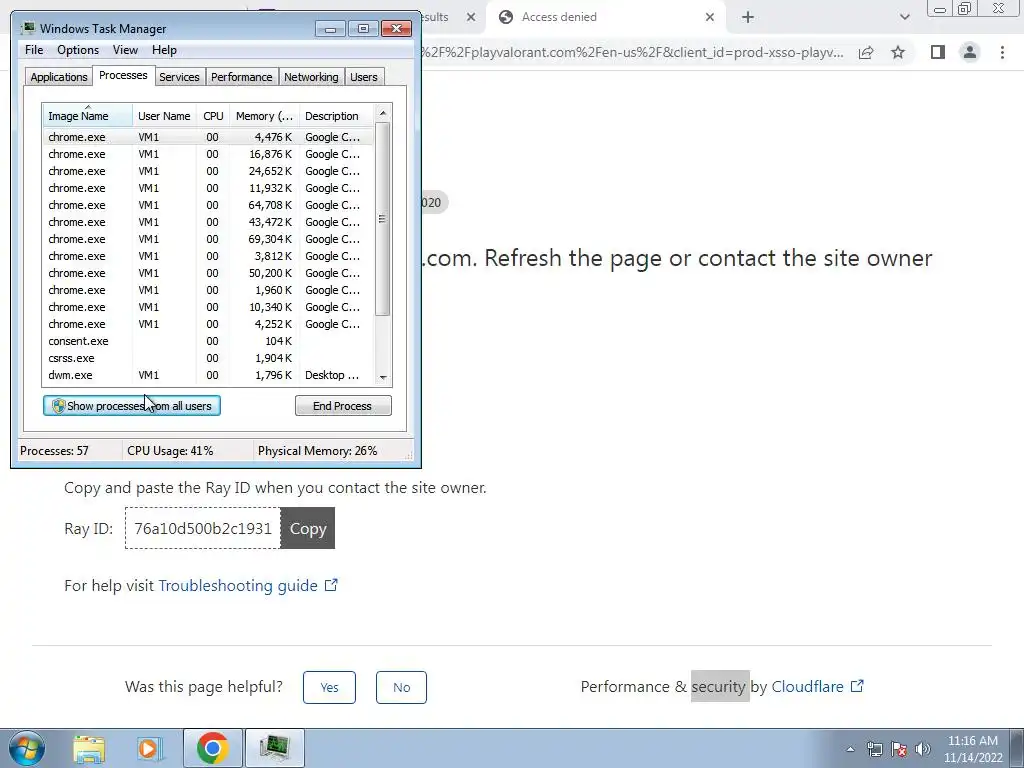Copy the Ray ID
Screen dimensions: 1024x768
[x=308, y=528]
